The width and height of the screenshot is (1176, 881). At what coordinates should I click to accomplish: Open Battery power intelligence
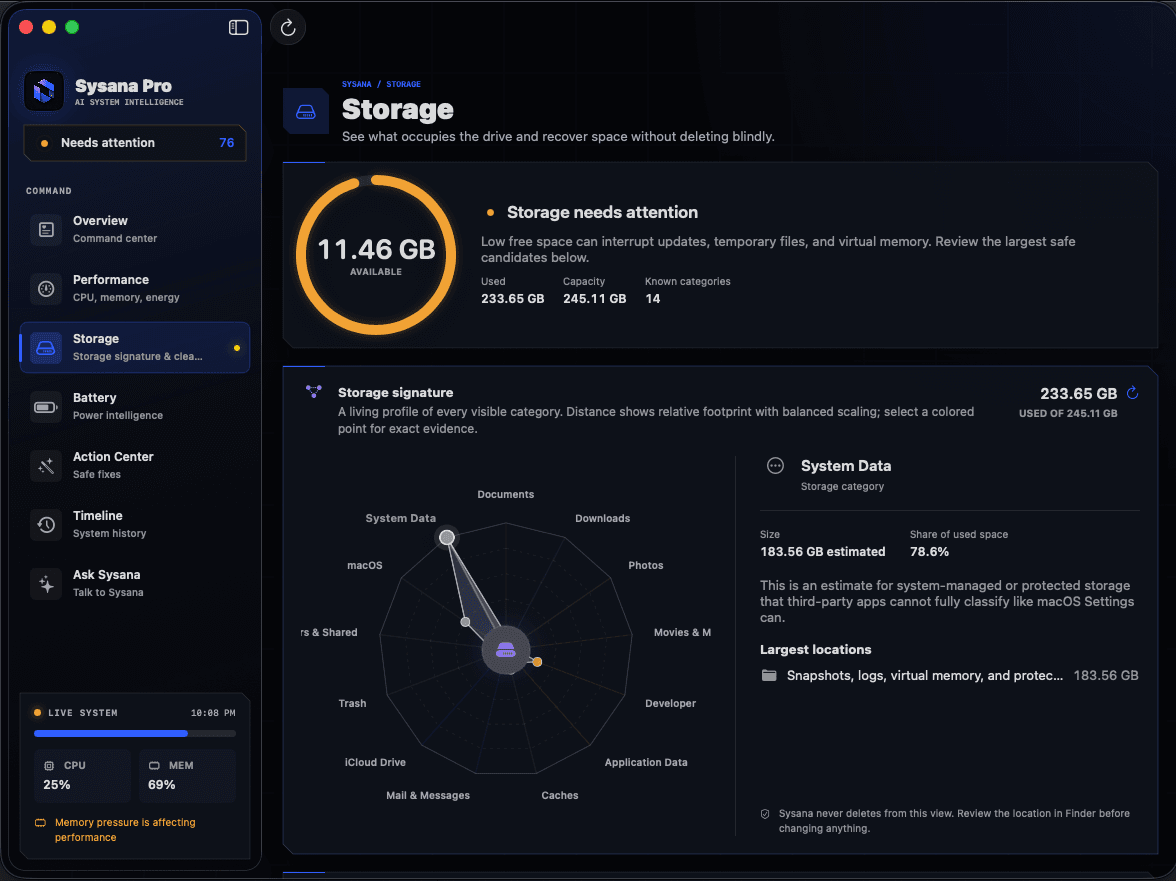point(135,406)
